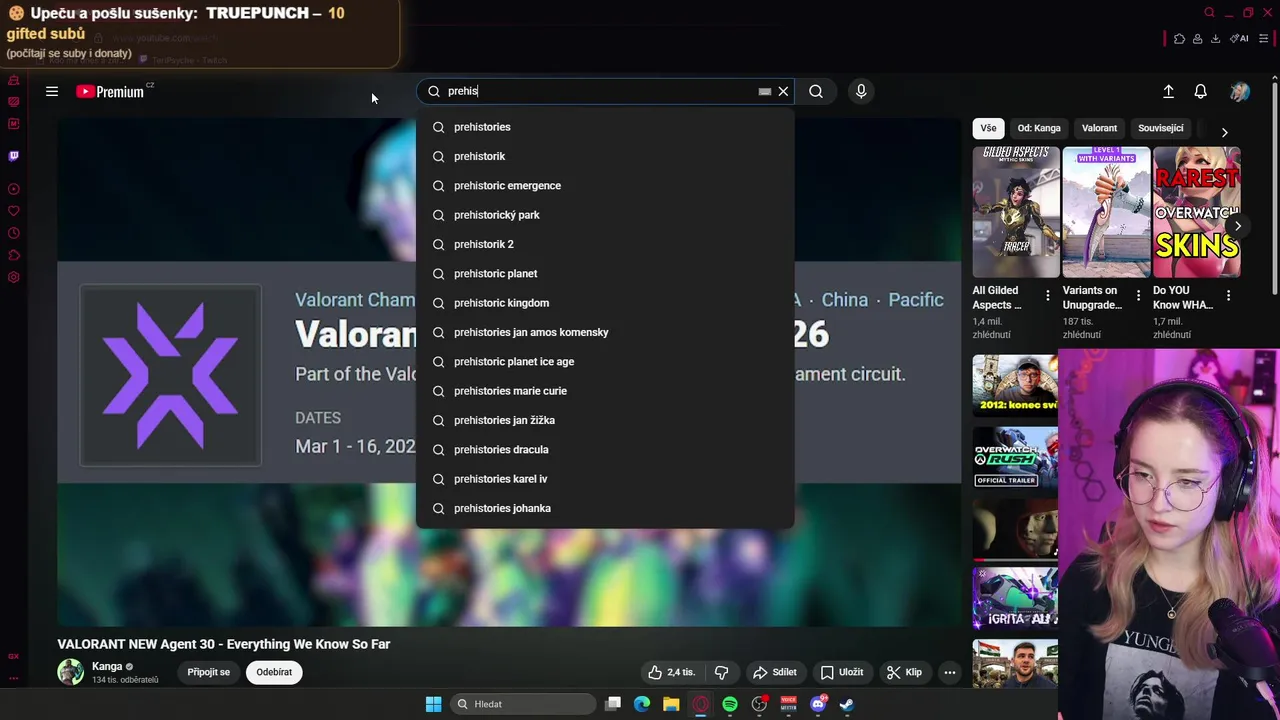Open the '2012: konec sv' recommended video thumbnail
The height and width of the screenshot is (720, 1280).
tap(1015, 385)
